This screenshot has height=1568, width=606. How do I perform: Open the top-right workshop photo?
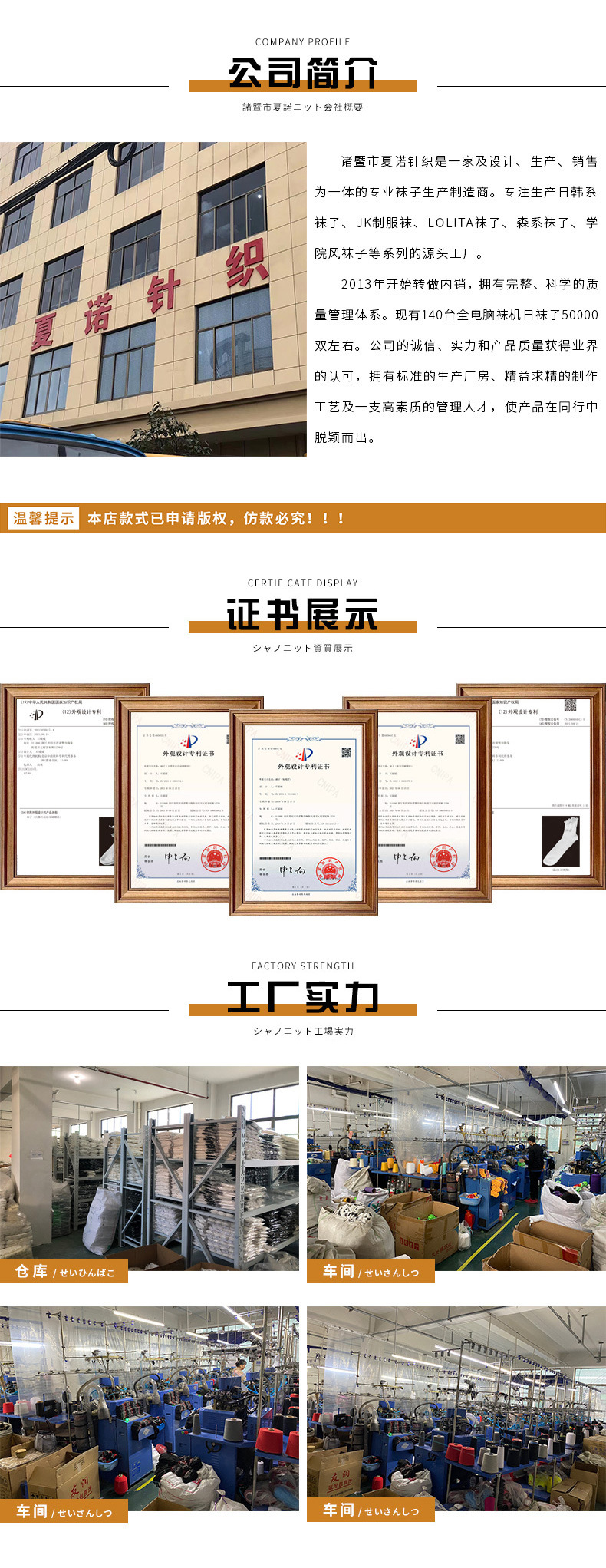click(x=456, y=1167)
